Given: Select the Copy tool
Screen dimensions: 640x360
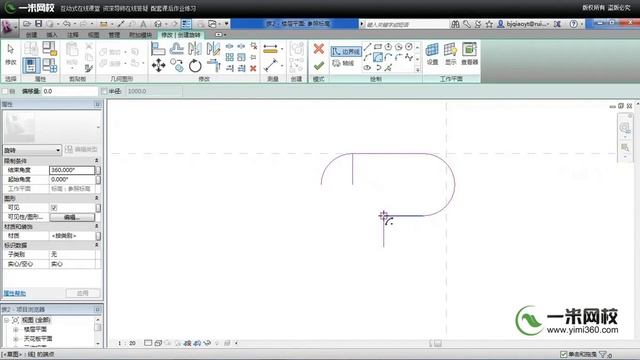Looking at the screenshot, I should click(x=177, y=65).
